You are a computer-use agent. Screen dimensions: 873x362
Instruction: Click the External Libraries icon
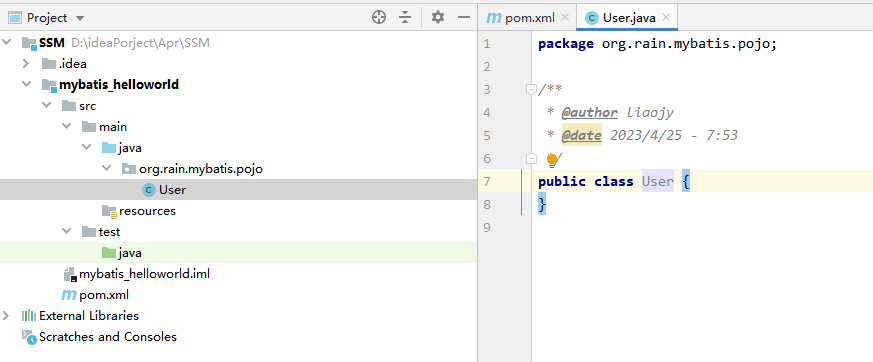[x=28, y=316]
